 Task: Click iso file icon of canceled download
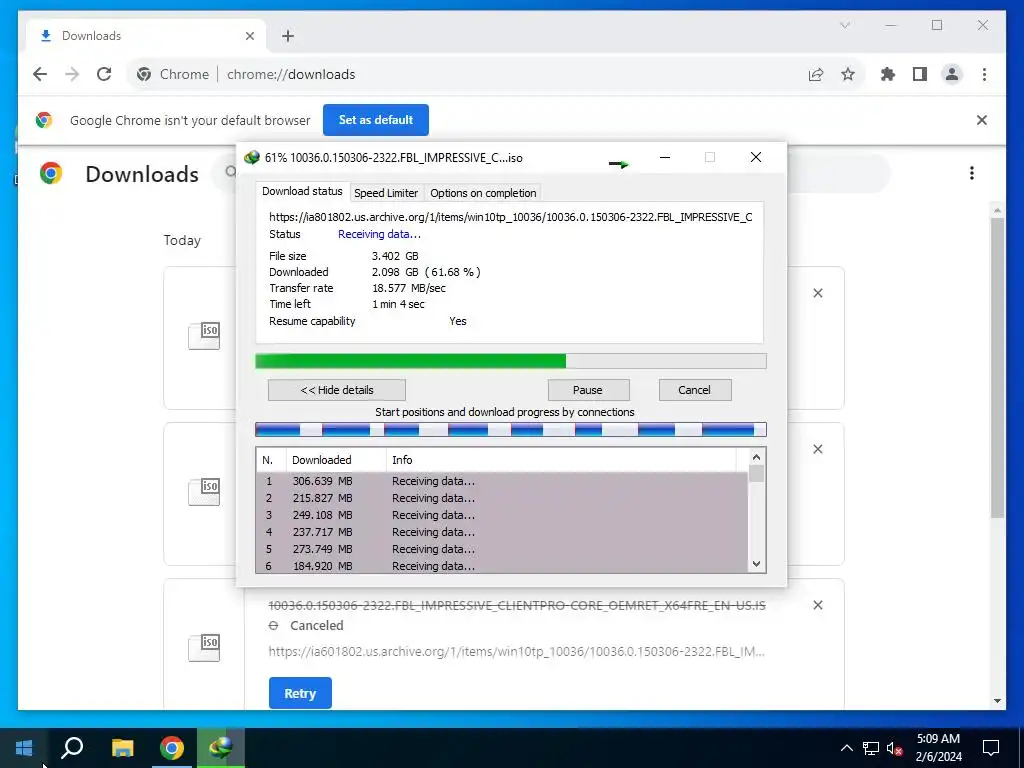[x=204, y=648]
